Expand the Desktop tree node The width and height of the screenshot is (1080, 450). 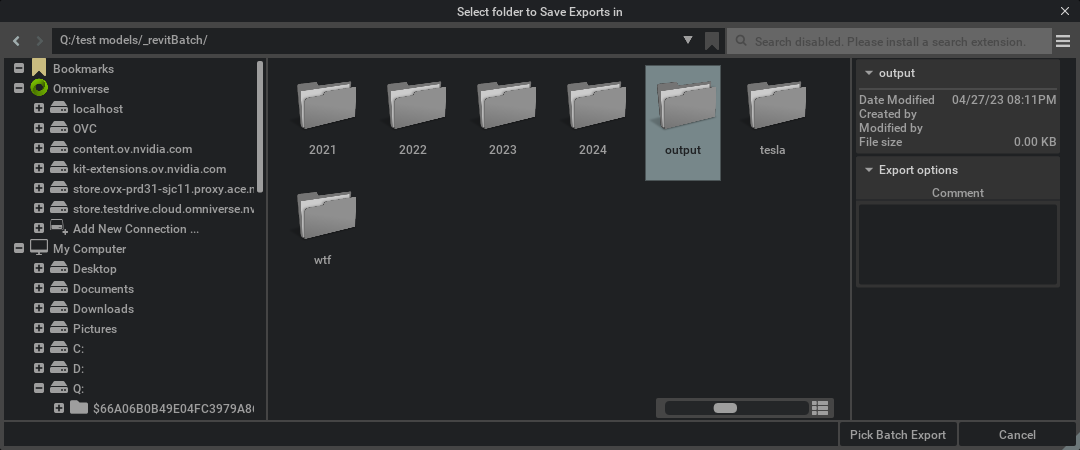39,269
